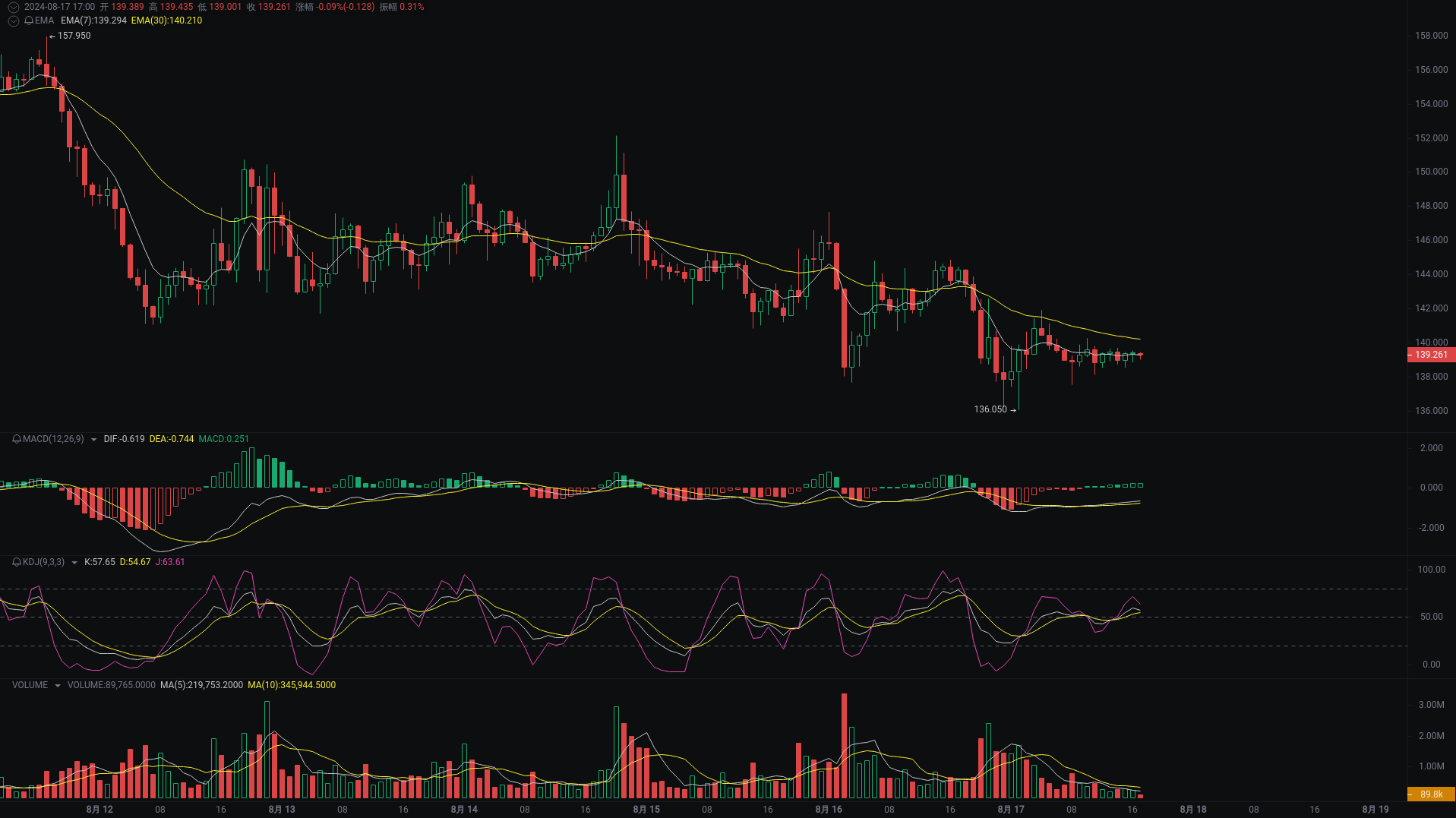
Task: Open the VOLUME indicator dropdown
Action: (56, 685)
